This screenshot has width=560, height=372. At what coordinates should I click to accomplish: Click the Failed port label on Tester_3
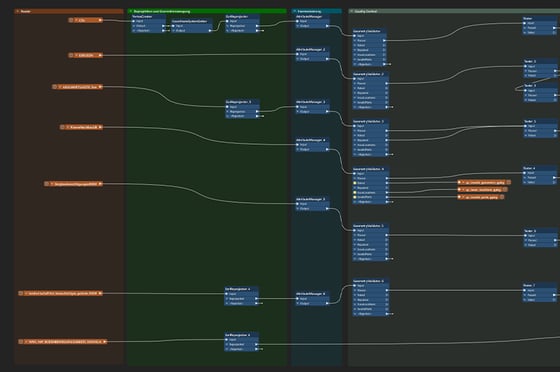[532, 100]
